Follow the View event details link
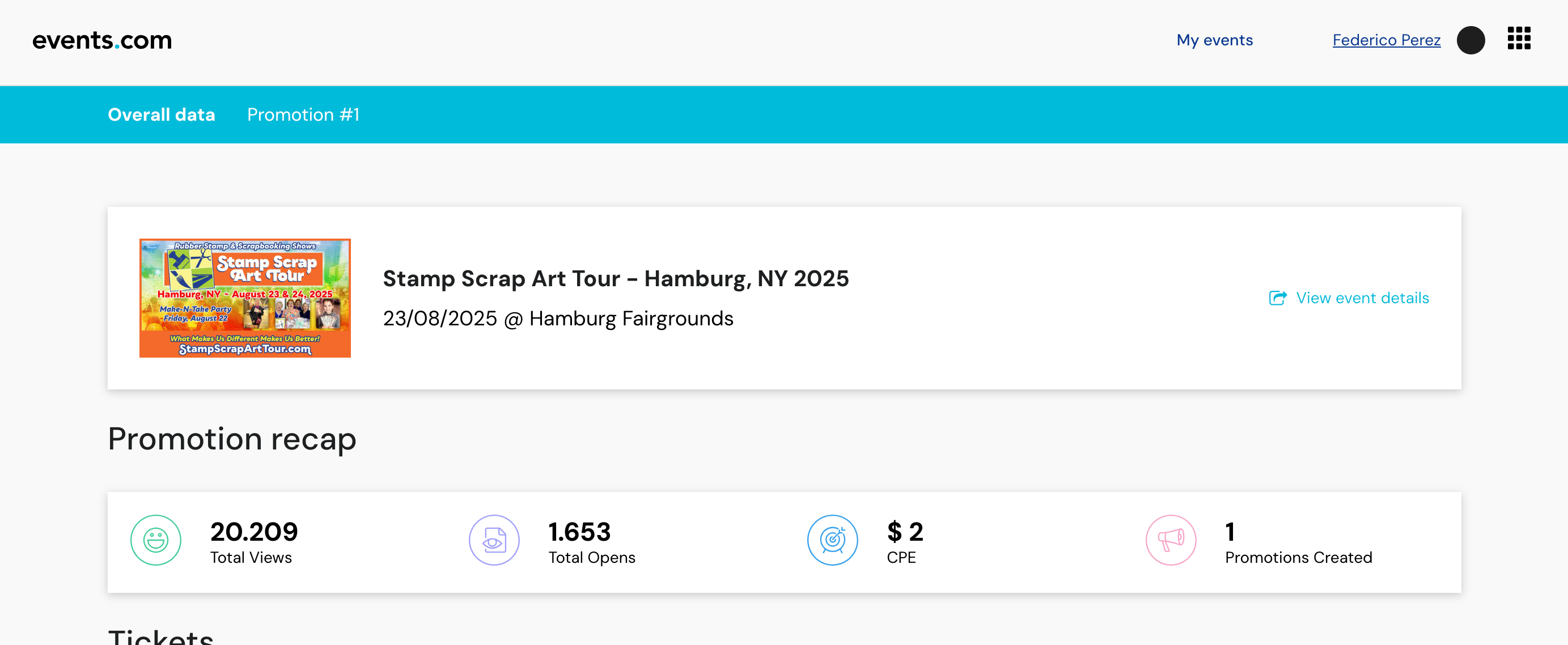 1362,298
